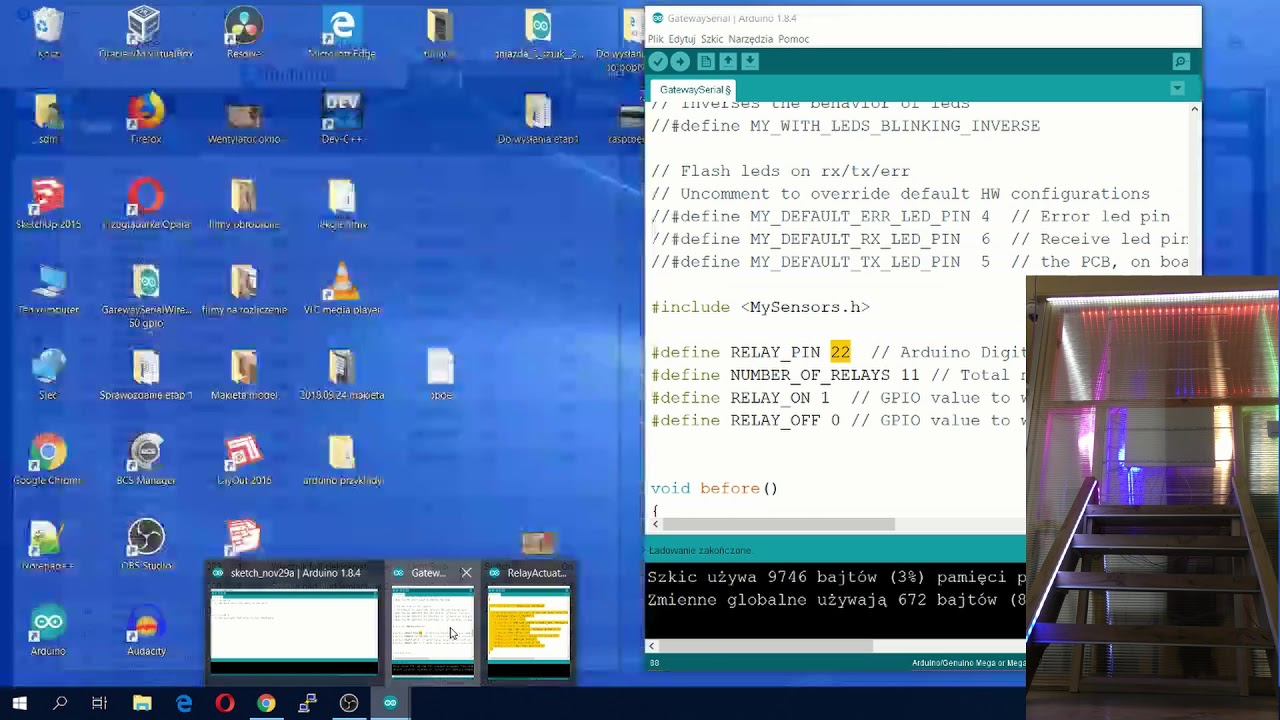
Task: Open the Pomoc menu
Action: point(794,39)
